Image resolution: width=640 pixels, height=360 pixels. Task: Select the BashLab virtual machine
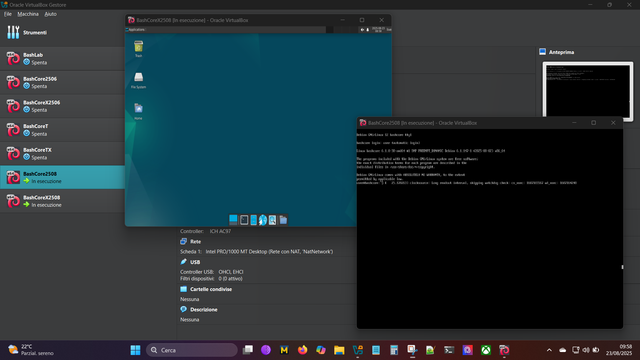62,58
